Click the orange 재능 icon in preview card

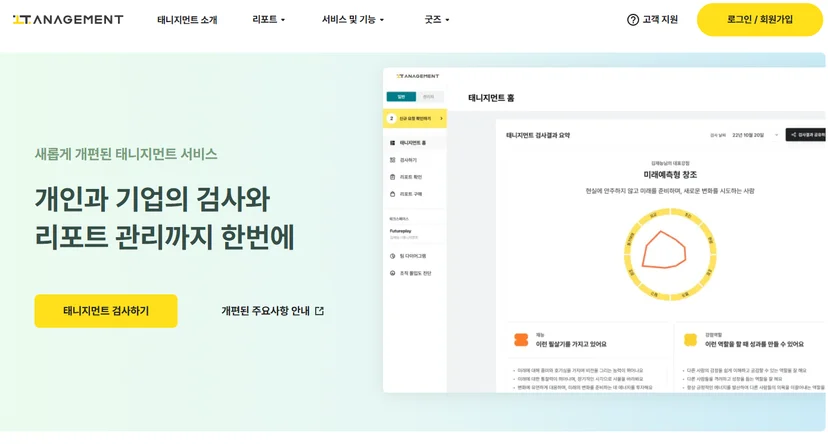click(521, 340)
